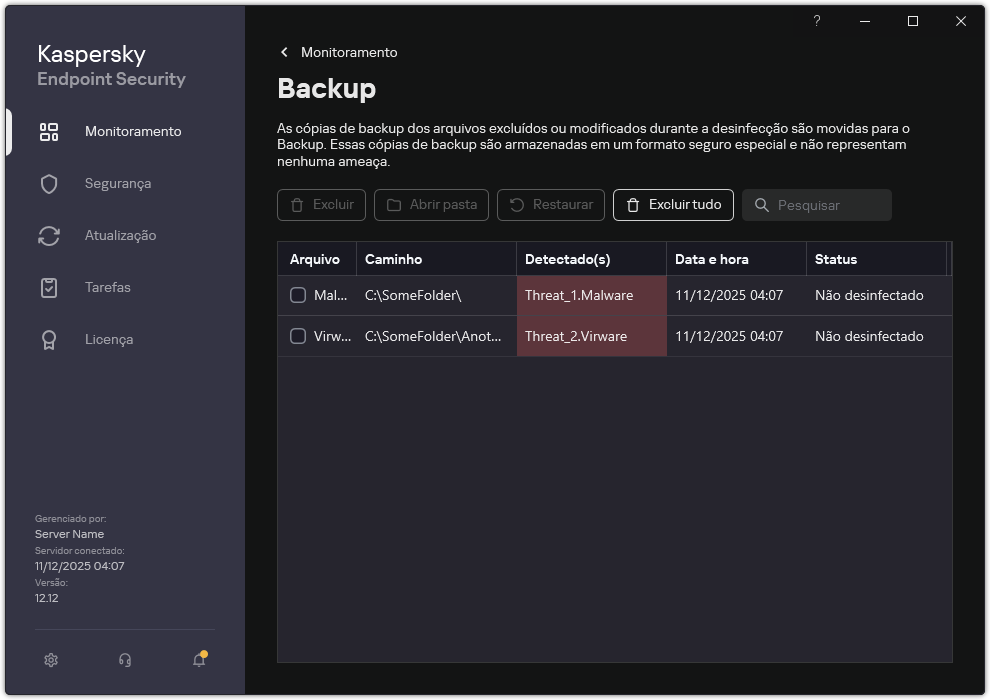This screenshot has width=990, height=700.
Task: Click the Licença key icon
Action: coord(48,339)
